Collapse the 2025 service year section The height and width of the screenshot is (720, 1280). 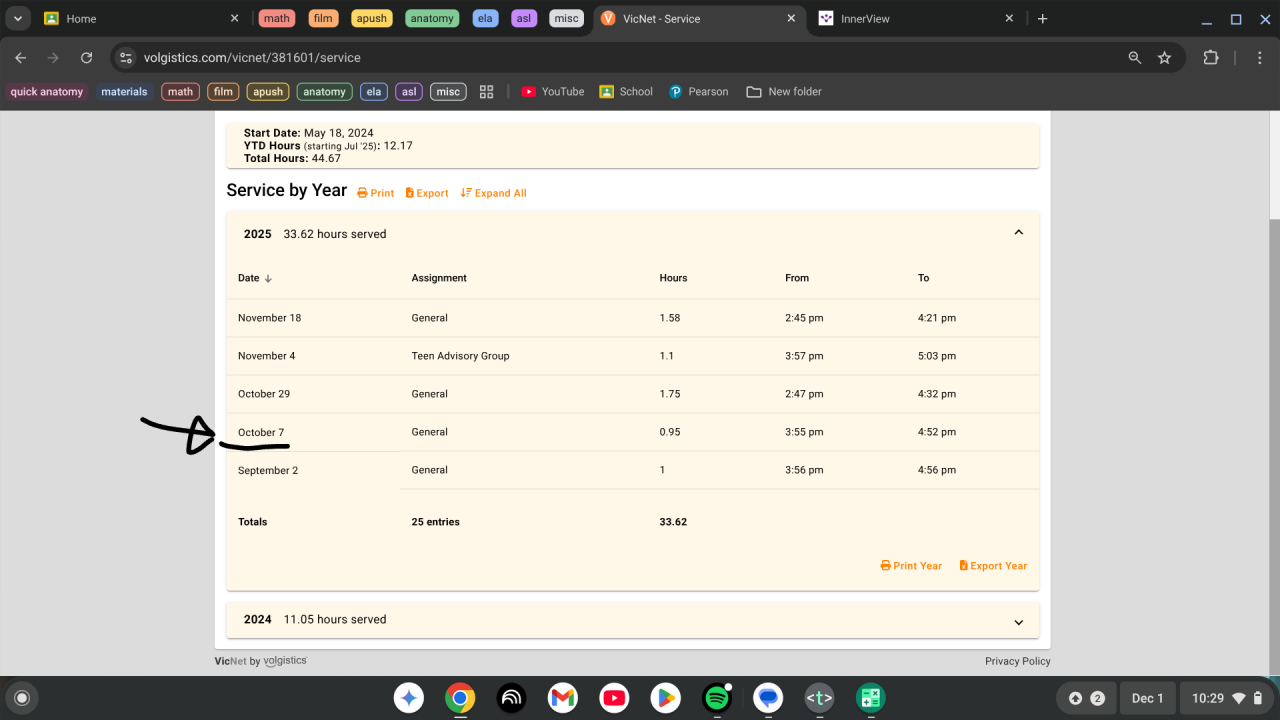click(x=1018, y=233)
